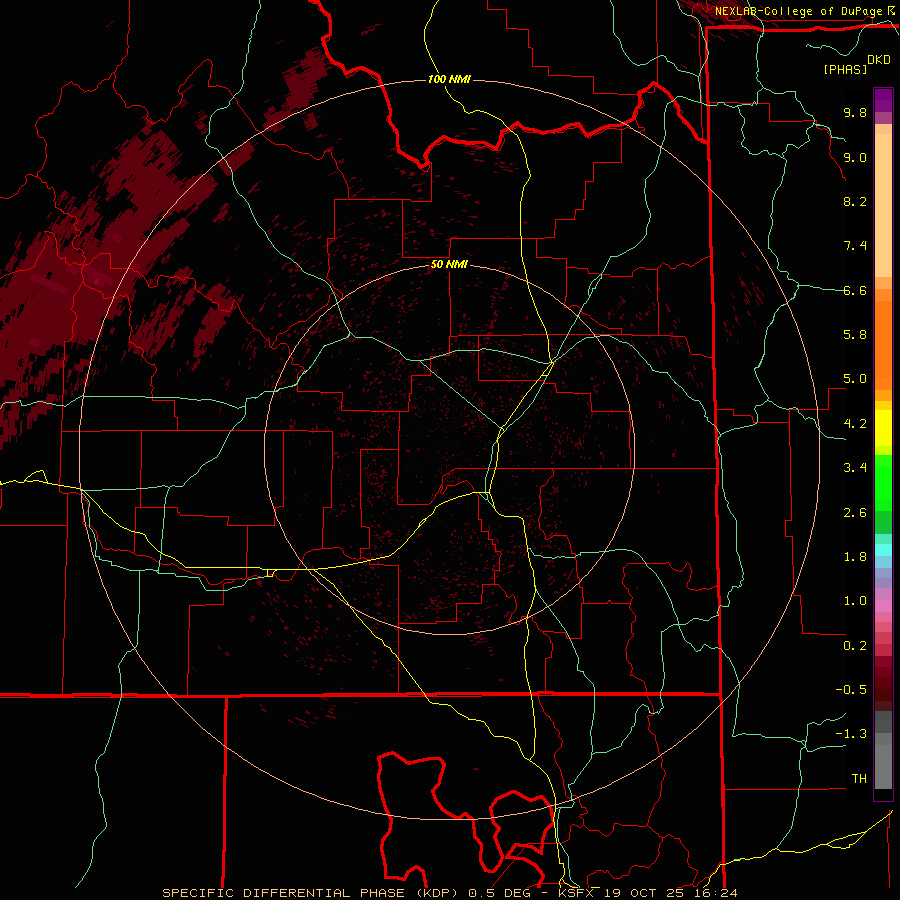
Task: Pick the cyan swatch on the color bar
Action: pos(883,549)
